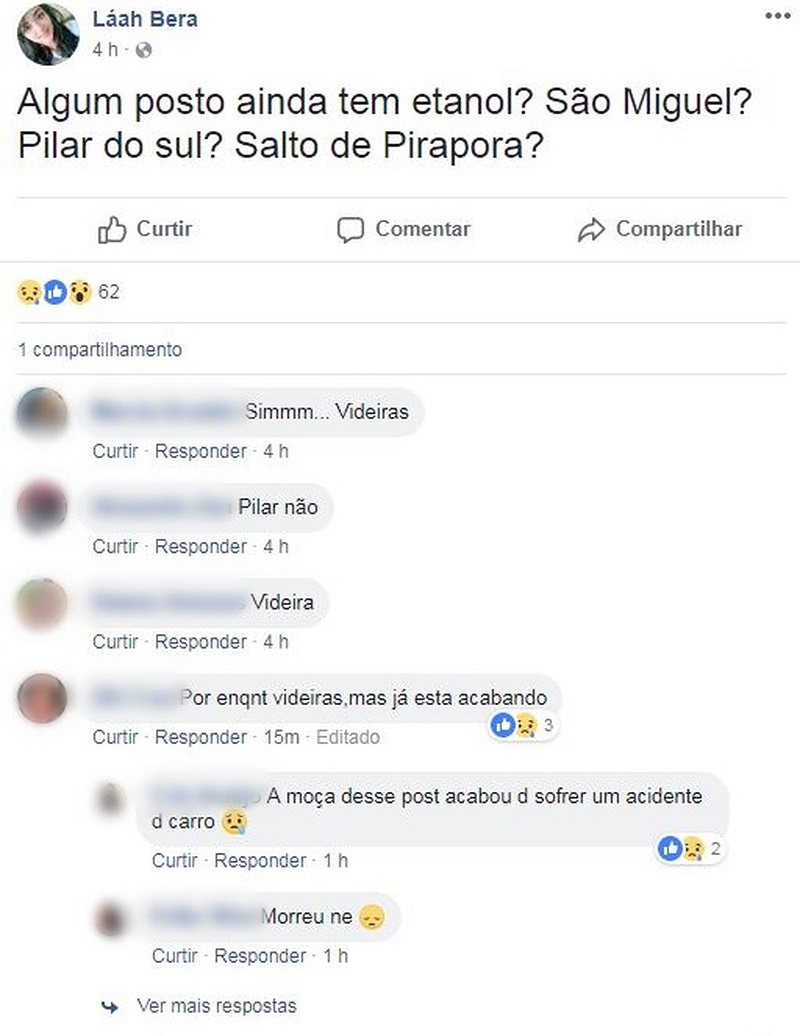Viewport: 800px width, 1036px height.
Task: Open Láah Bera's profile picture
Action: 48,34
